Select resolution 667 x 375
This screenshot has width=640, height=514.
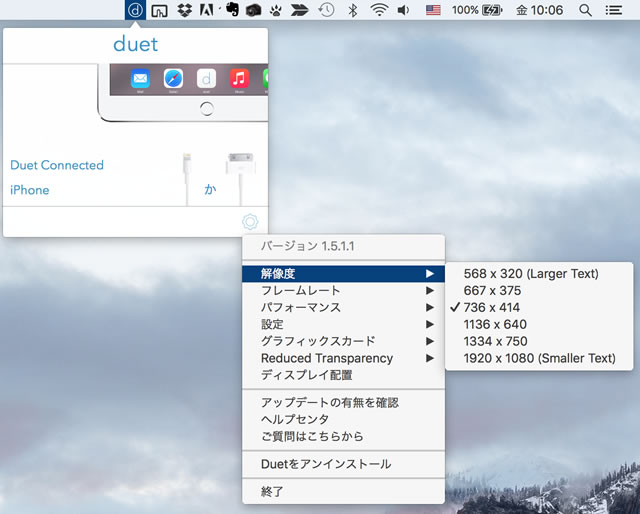pos(539,291)
